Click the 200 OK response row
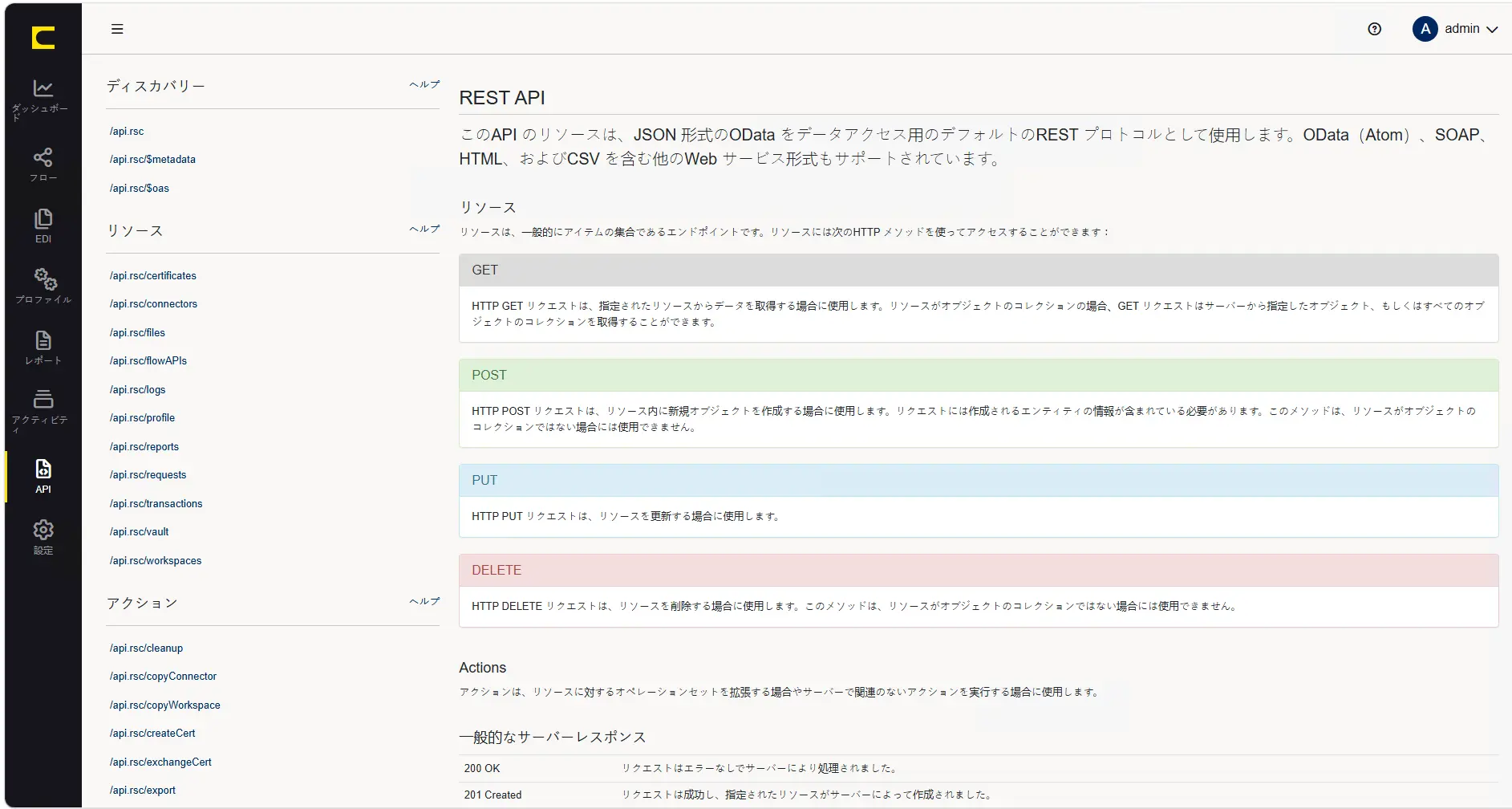The width and height of the screenshot is (1512, 809). (979, 768)
